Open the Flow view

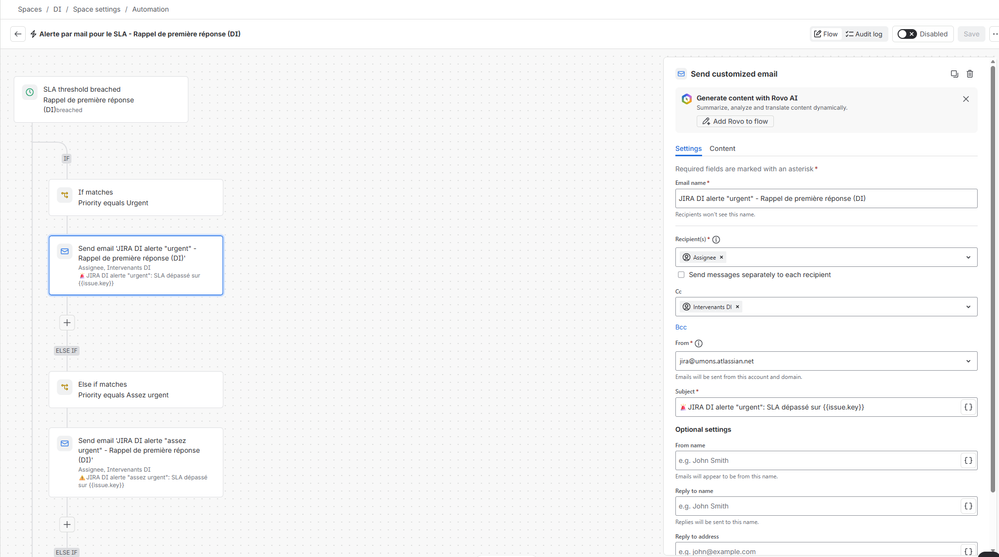826,34
